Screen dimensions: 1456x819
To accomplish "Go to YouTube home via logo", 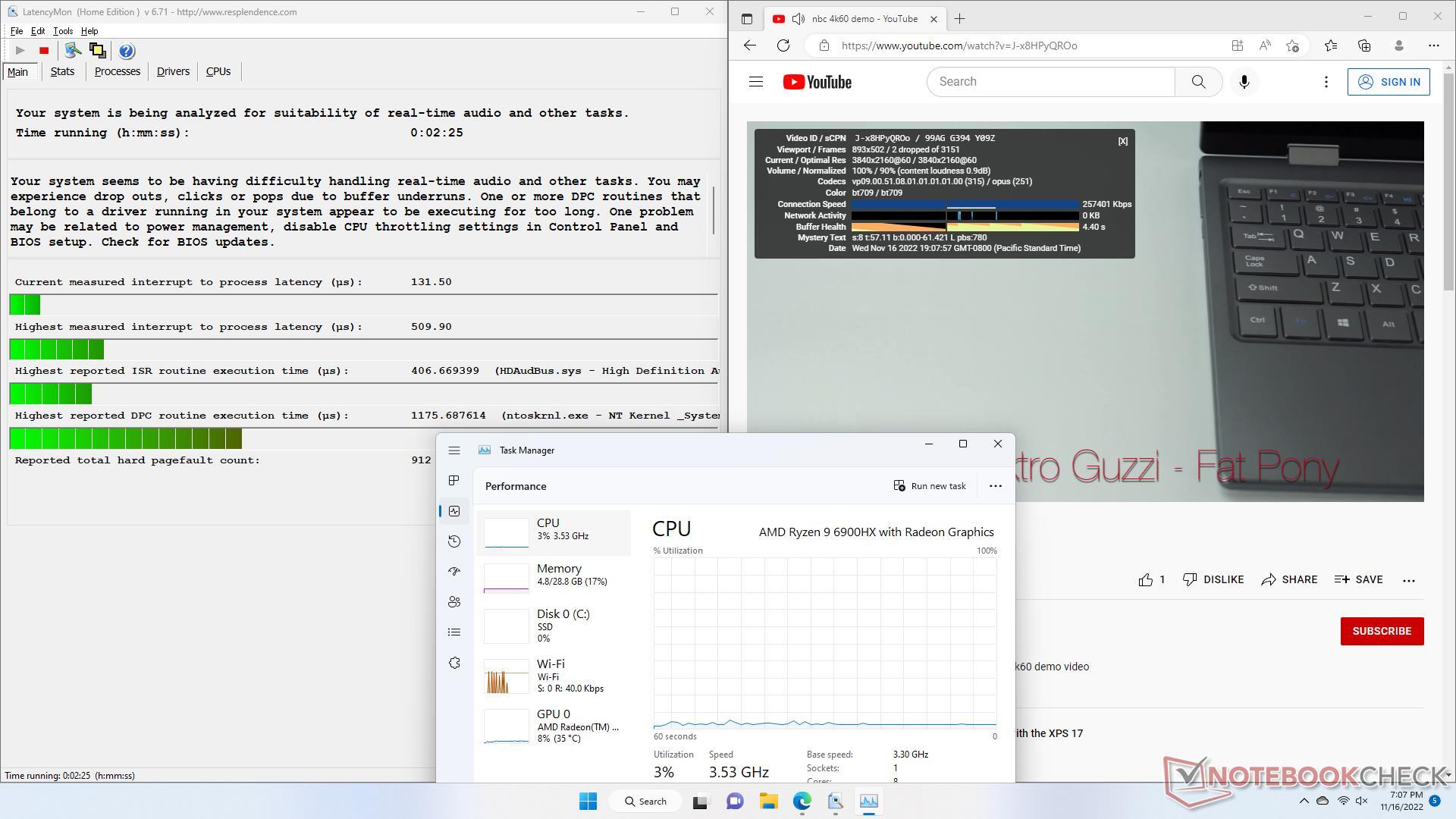I will 817,82.
